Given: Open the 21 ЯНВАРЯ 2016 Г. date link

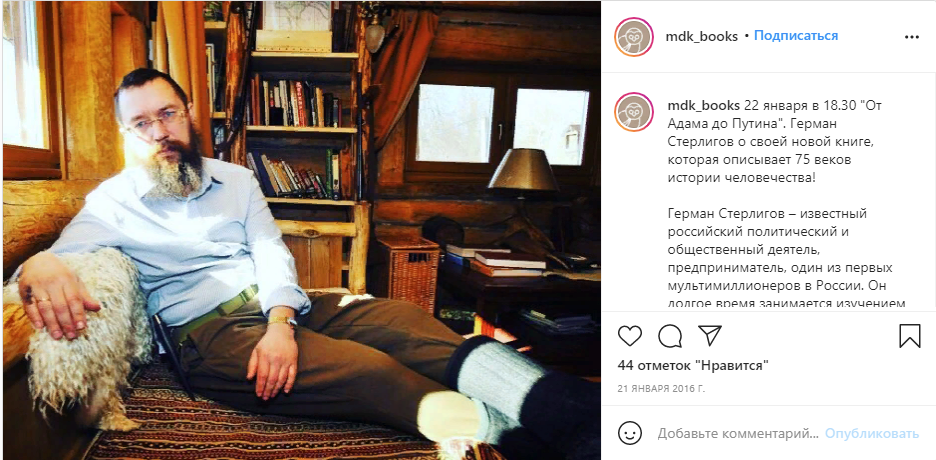Looking at the screenshot, I should click(661, 388).
